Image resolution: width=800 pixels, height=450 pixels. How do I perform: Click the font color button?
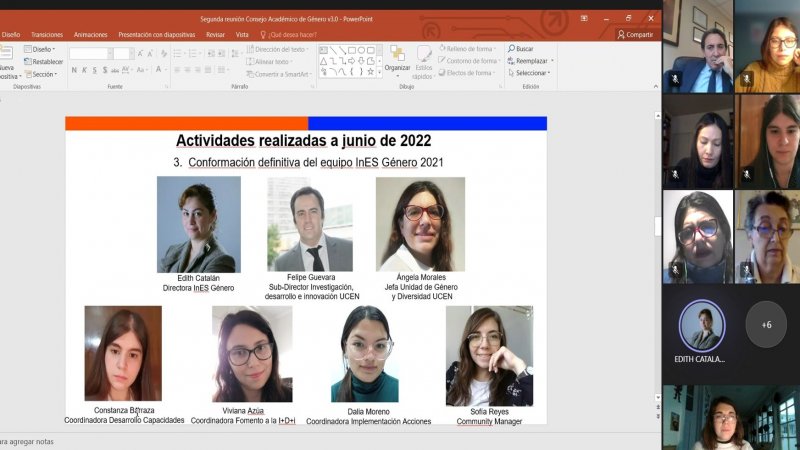[x=159, y=70]
